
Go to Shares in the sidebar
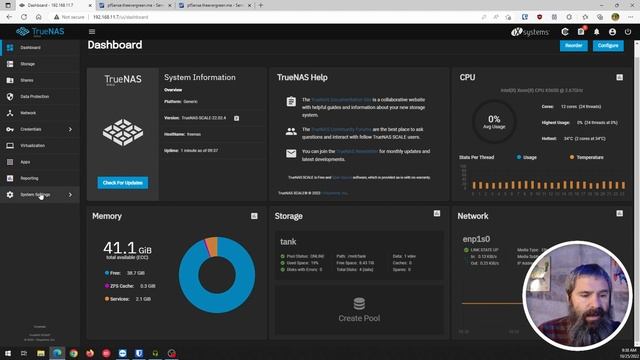pyautogui.click(x=40, y=80)
